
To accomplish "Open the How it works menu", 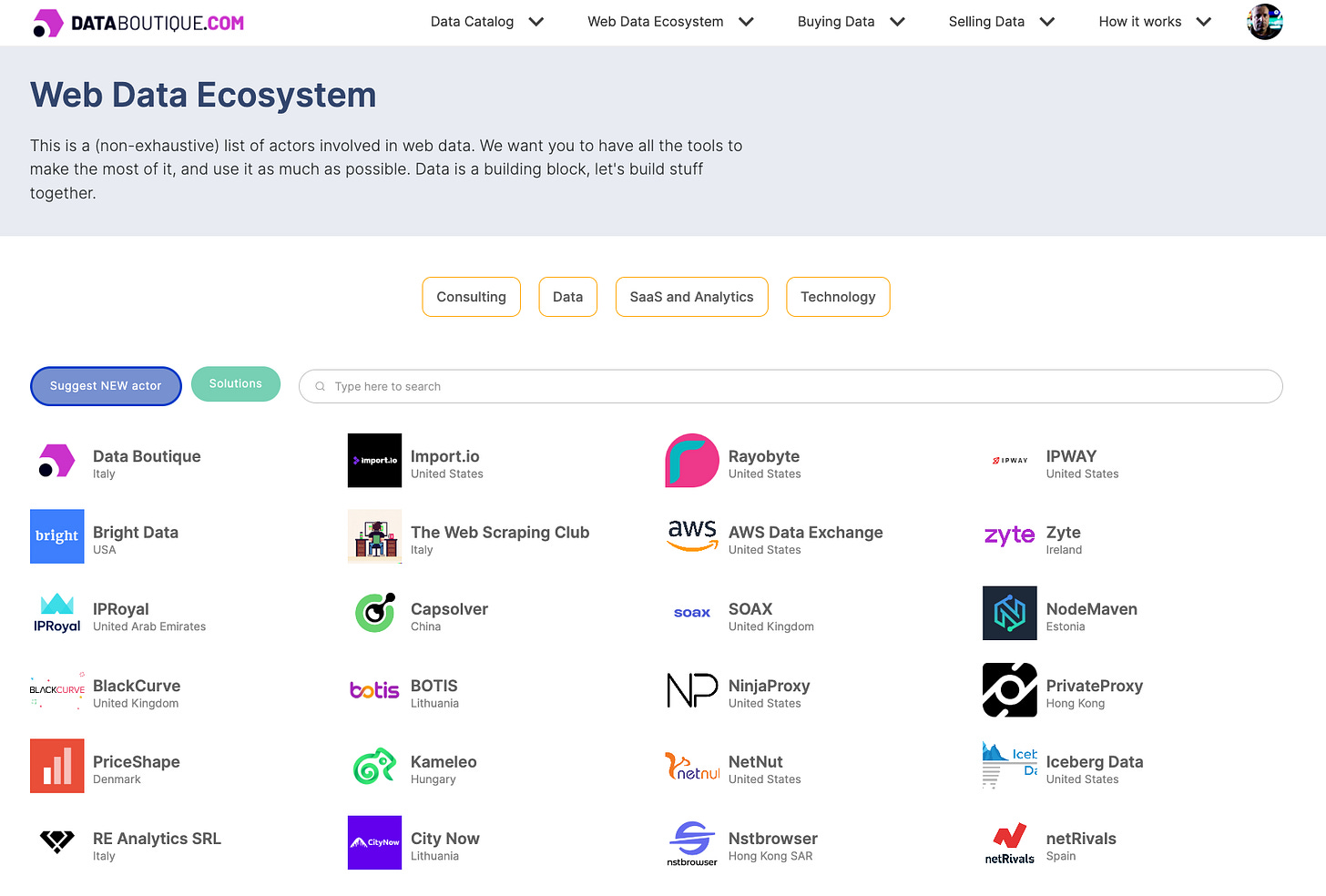I will [x=1140, y=22].
